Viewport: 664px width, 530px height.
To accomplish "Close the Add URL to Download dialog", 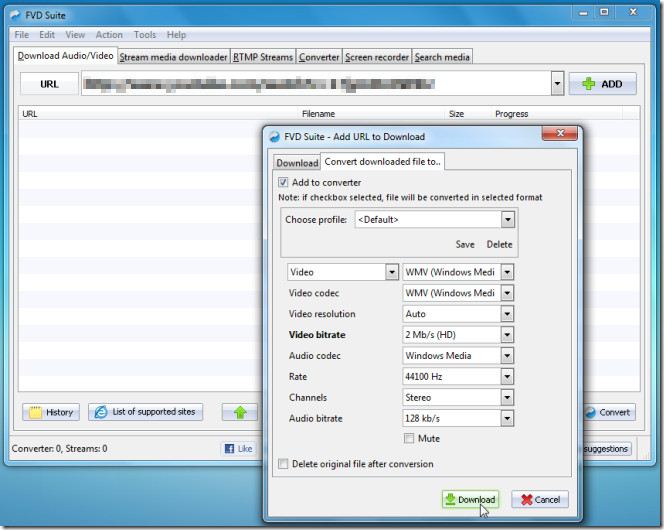I will [x=559, y=133].
